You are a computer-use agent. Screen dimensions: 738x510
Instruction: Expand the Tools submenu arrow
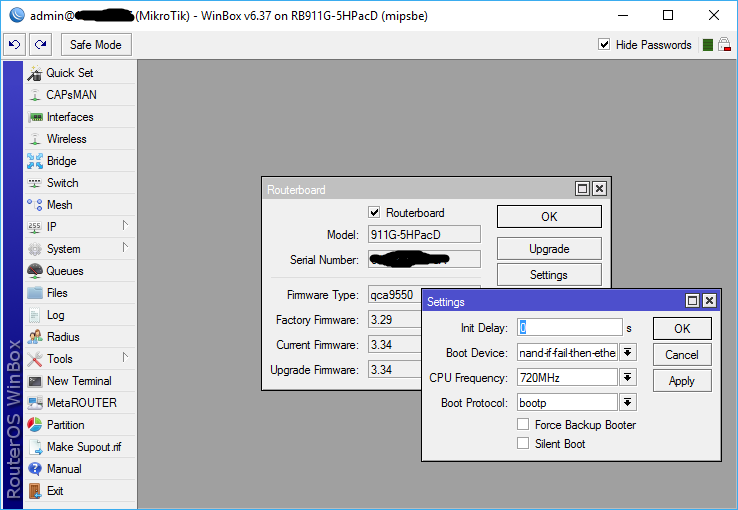click(x=125, y=358)
